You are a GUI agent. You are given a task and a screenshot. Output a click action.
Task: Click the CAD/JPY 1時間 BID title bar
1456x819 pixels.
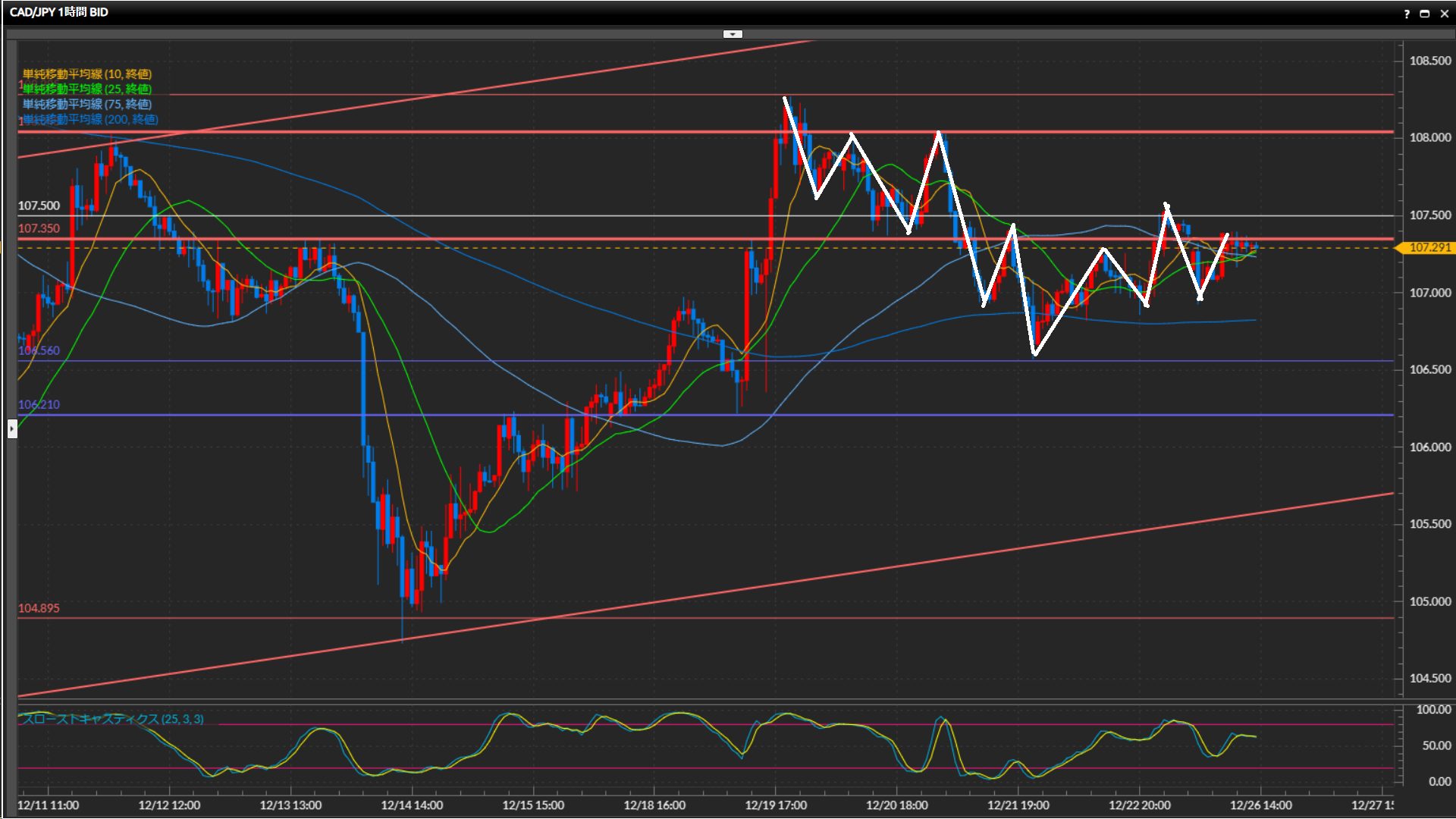click(x=59, y=12)
